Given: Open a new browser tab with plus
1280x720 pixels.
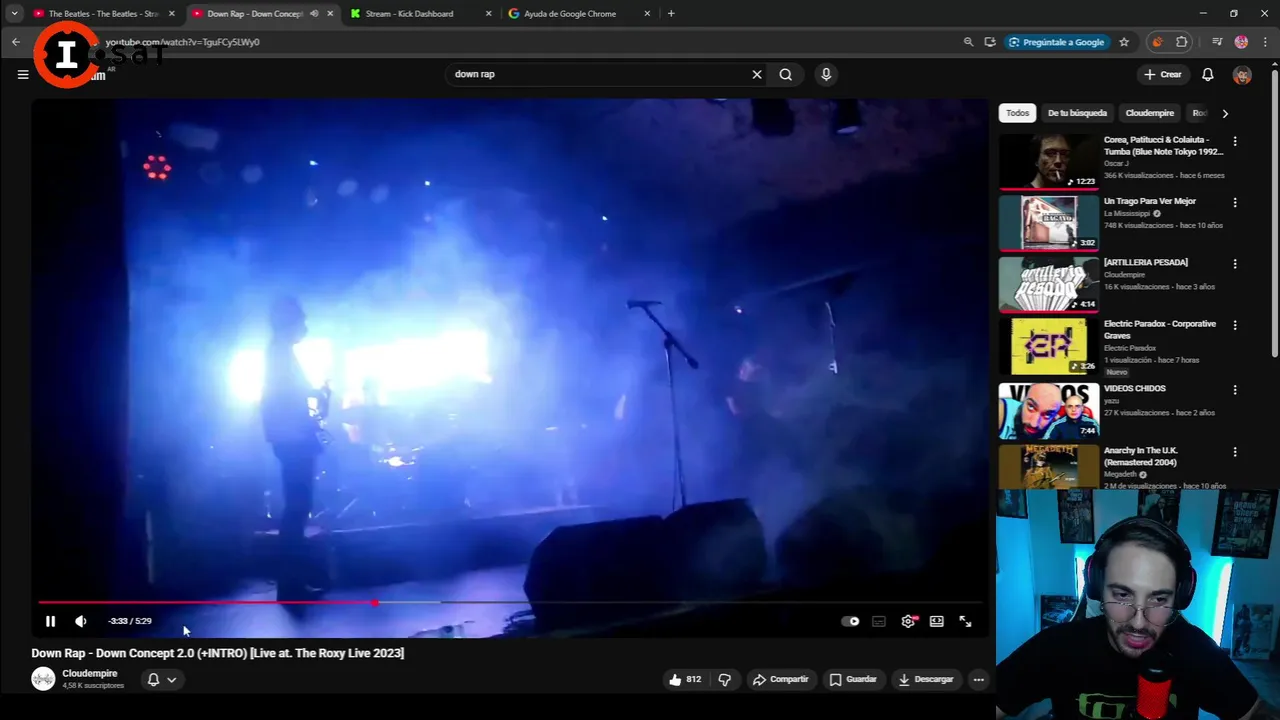Looking at the screenshot, I should pyautogui.click(x=671, y=14).
